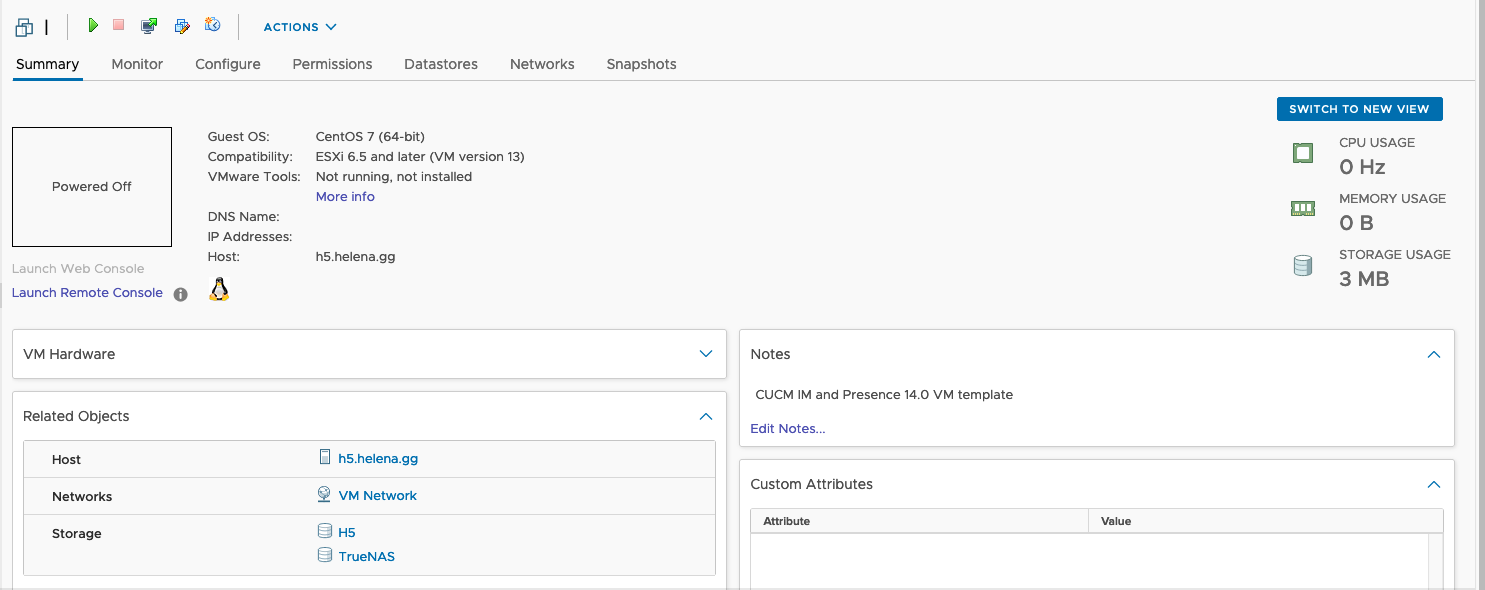Collapse the Related Objects panel
This screenshot has width=1485, height=590.
(706, 416)
